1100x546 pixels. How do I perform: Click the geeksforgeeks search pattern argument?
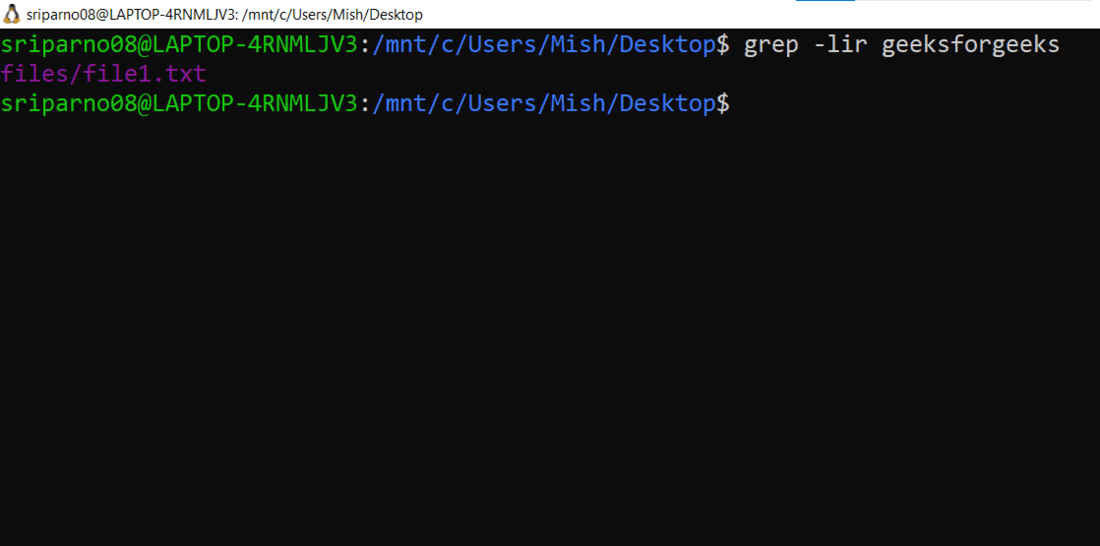(x=970, y=46)
